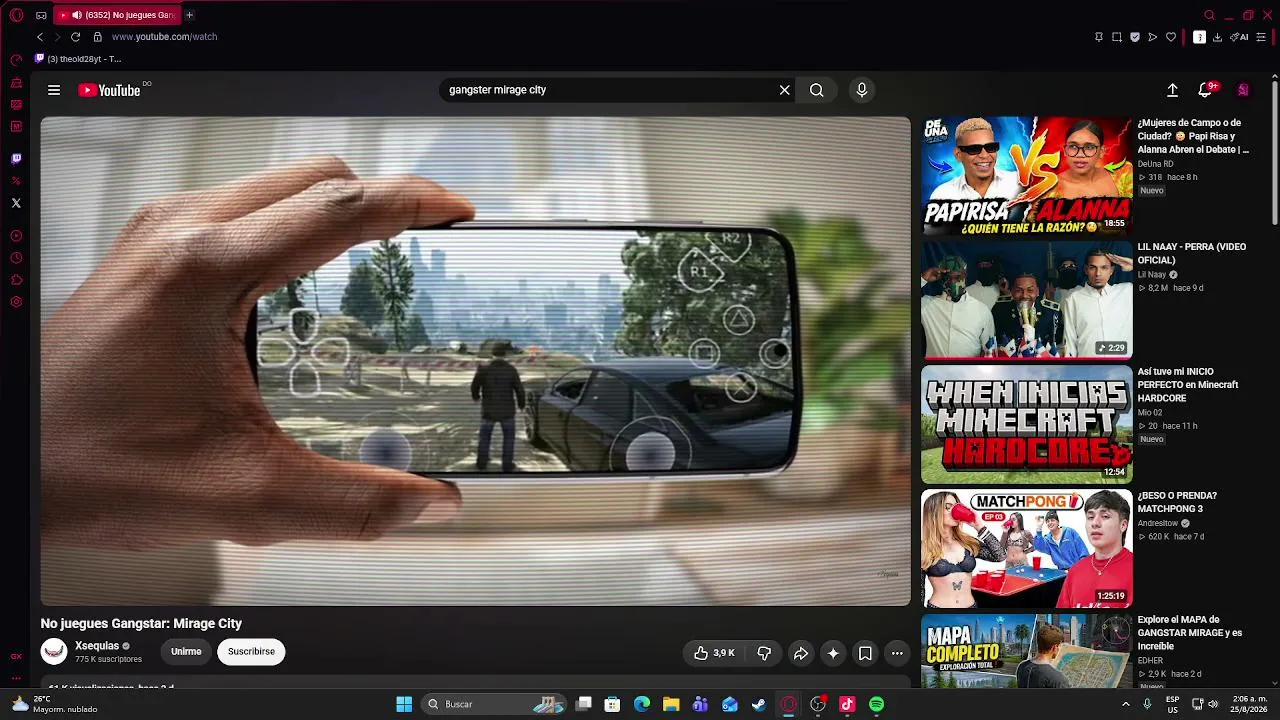Open the YouTube account avatar menu

pyautogui.click(x=1243, y=90)
